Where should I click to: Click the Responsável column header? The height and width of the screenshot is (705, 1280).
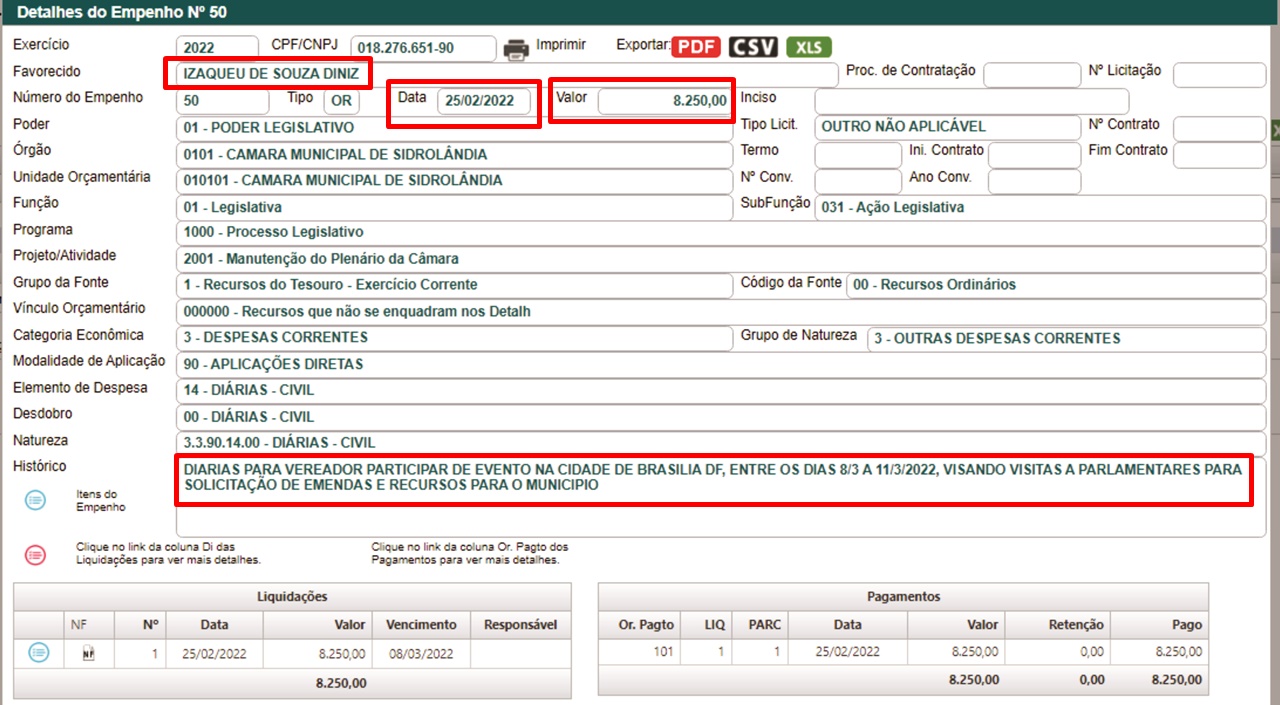point(520,624)
